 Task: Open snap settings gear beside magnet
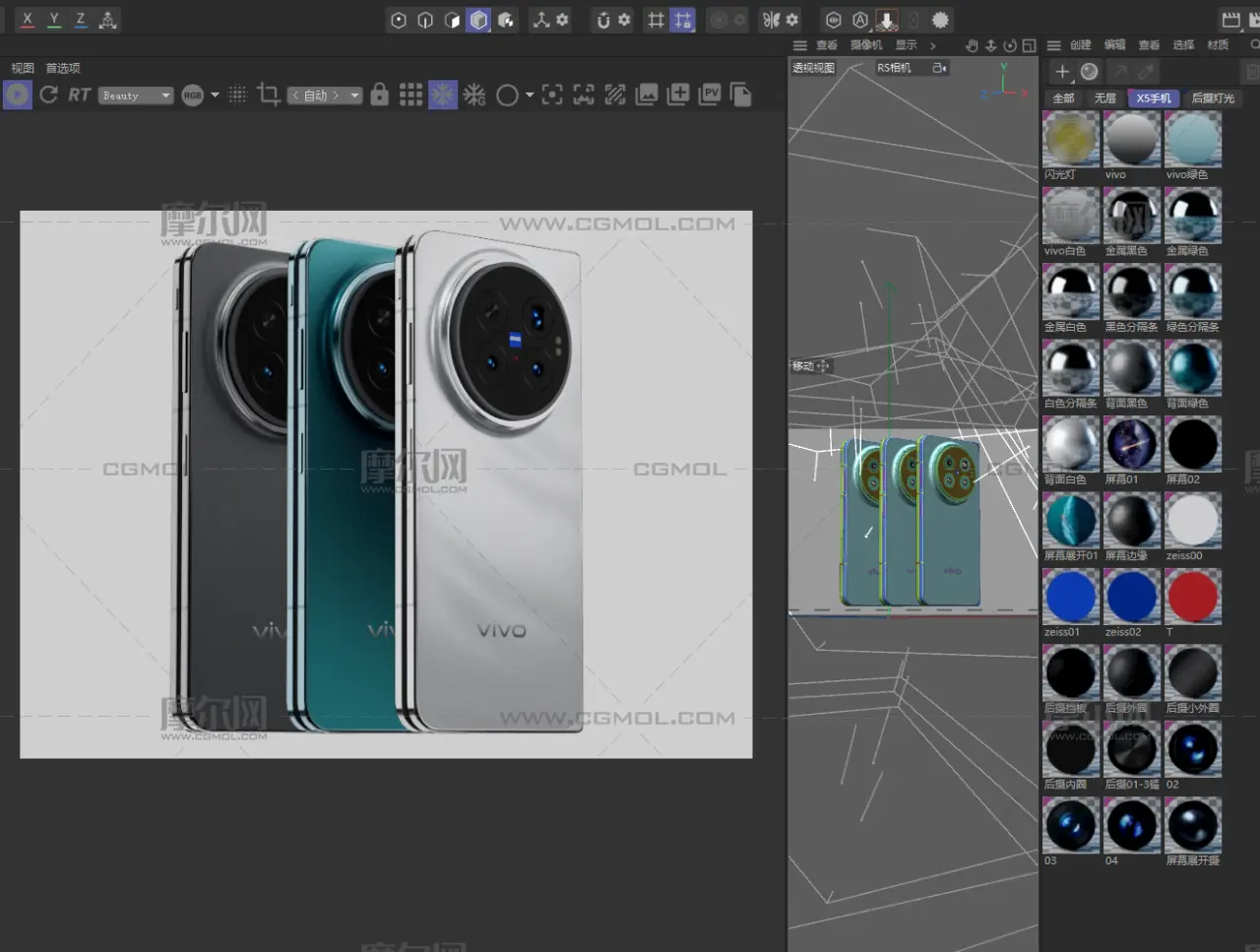[x=623, y=20]
